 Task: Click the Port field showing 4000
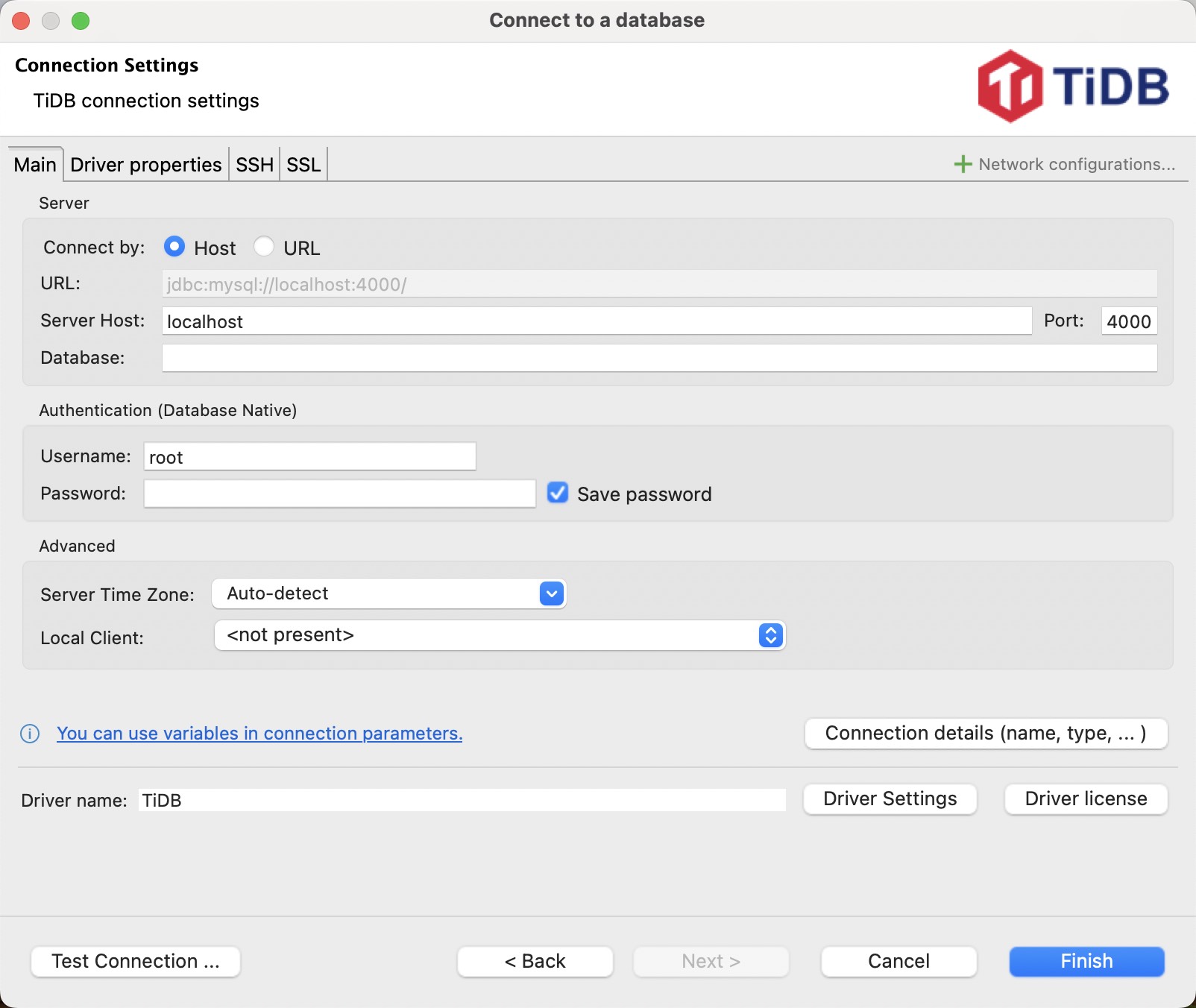1129,321
